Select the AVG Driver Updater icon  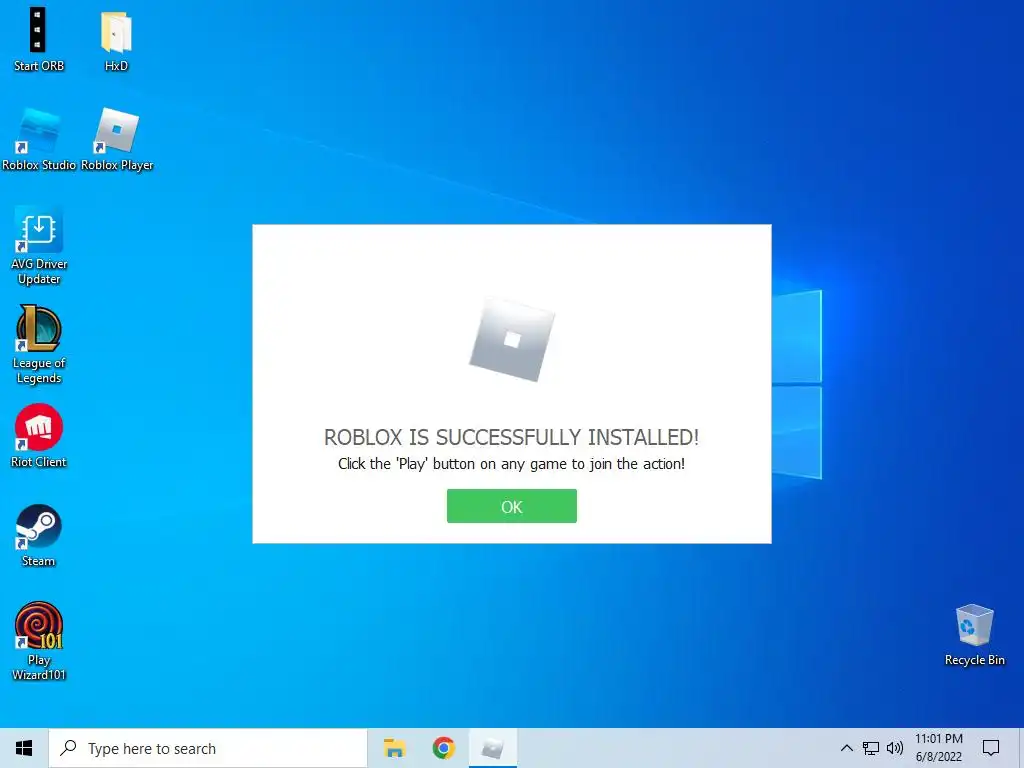(39, 246)
